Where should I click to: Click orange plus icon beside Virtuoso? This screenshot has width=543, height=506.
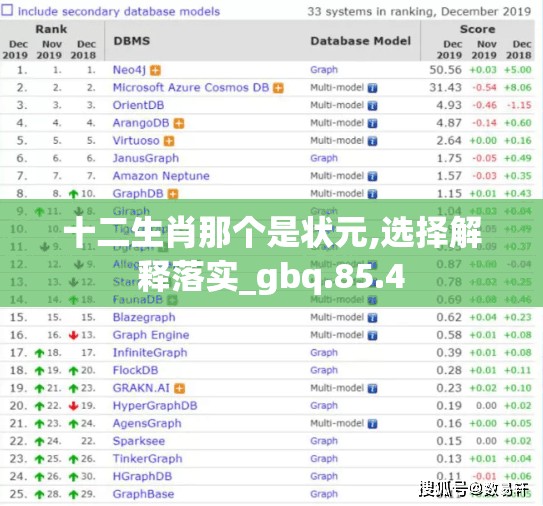pos(169,141)
